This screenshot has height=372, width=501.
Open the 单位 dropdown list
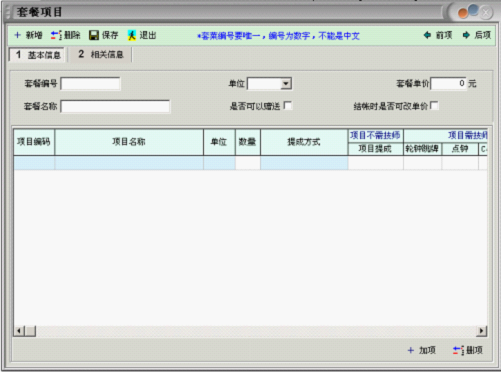[286, 83]
